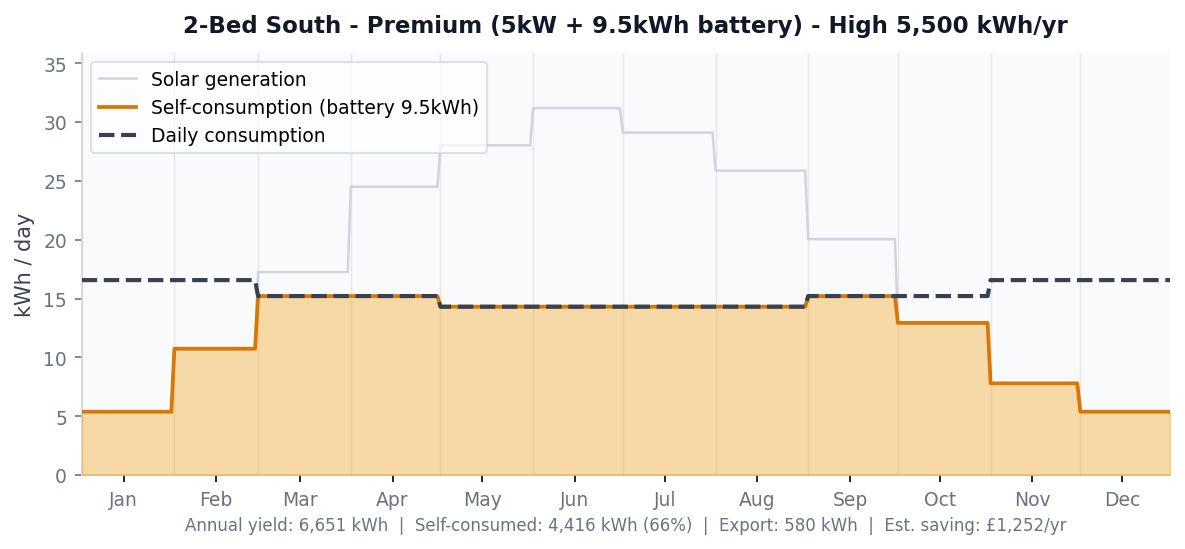Viewport: 1185px width, 549px height.
Task: Click the Jan label on the x-axis
Action: pyautogui.click(x=123, y=500)
